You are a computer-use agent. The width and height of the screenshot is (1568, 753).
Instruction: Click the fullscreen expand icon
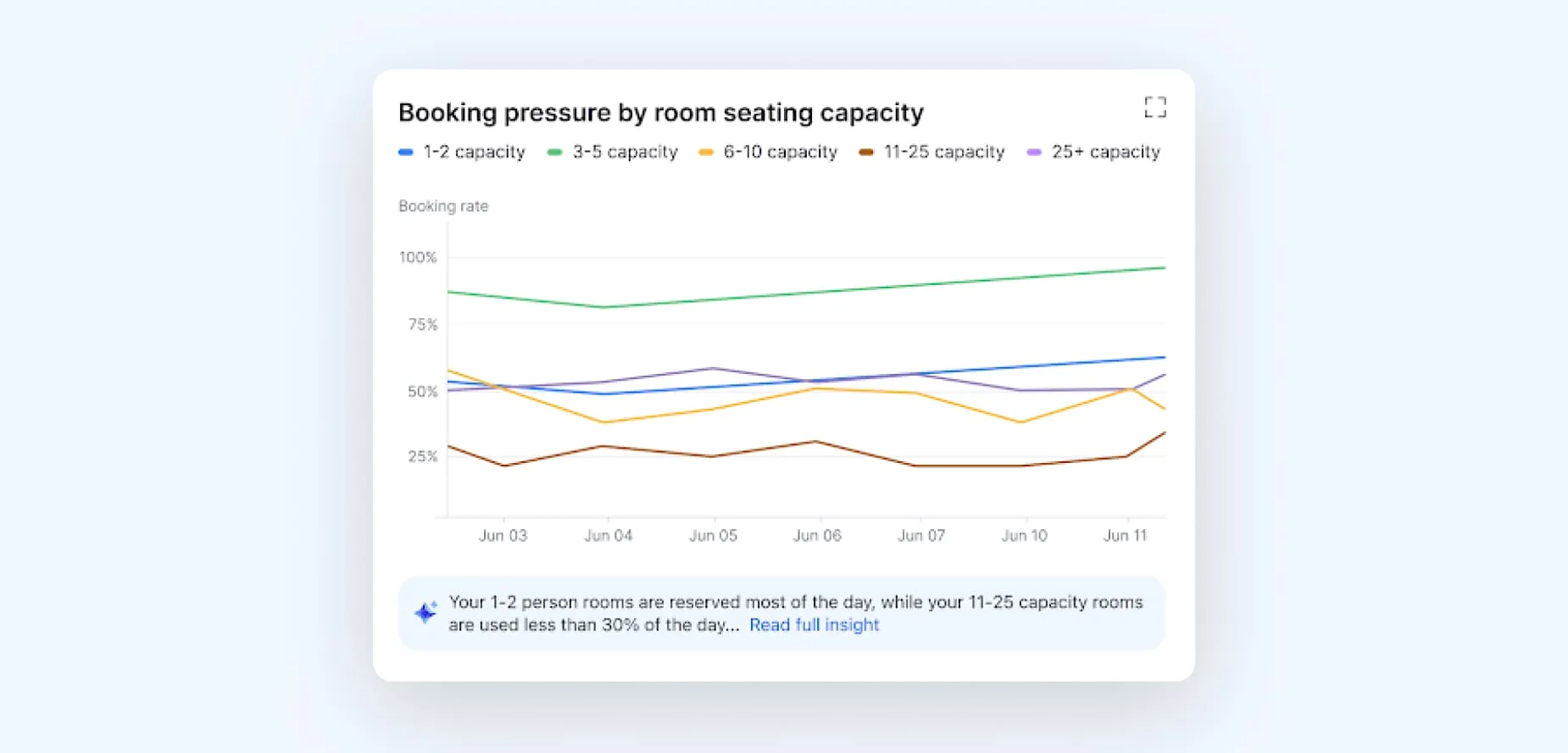pyautogui.click(x=1154, y=107)
